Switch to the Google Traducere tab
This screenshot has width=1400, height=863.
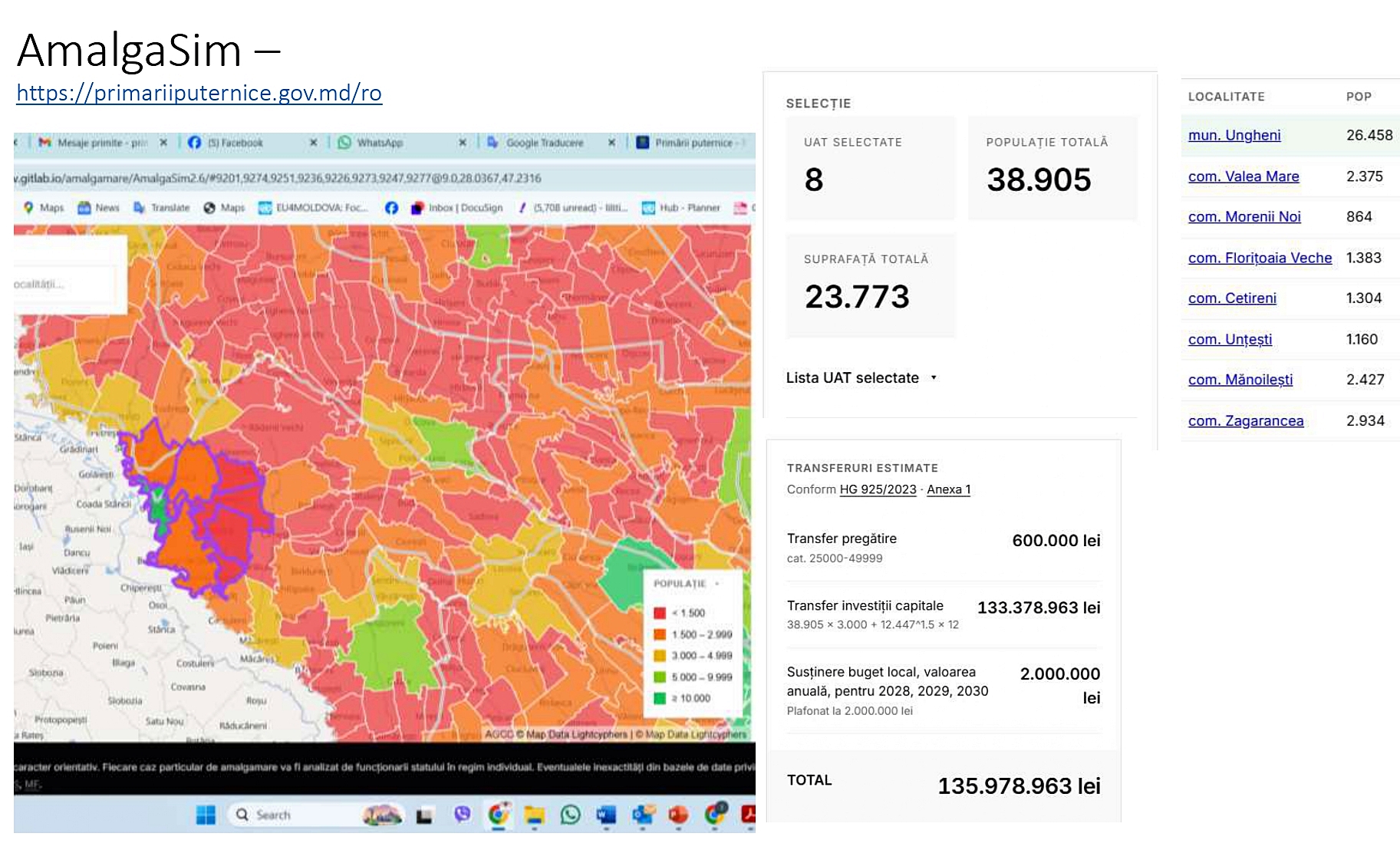coord(543,143)
